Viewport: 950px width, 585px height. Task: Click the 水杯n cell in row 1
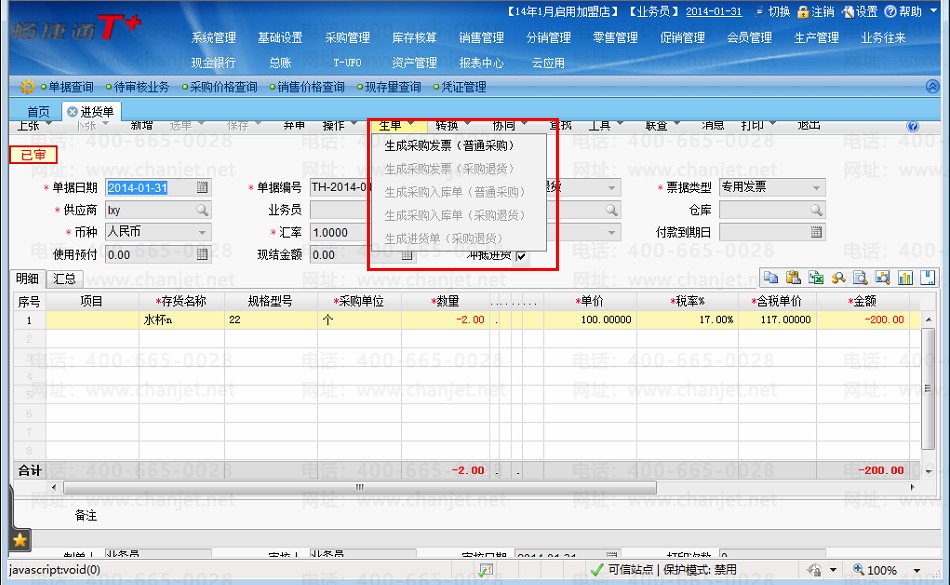[182, 320]
